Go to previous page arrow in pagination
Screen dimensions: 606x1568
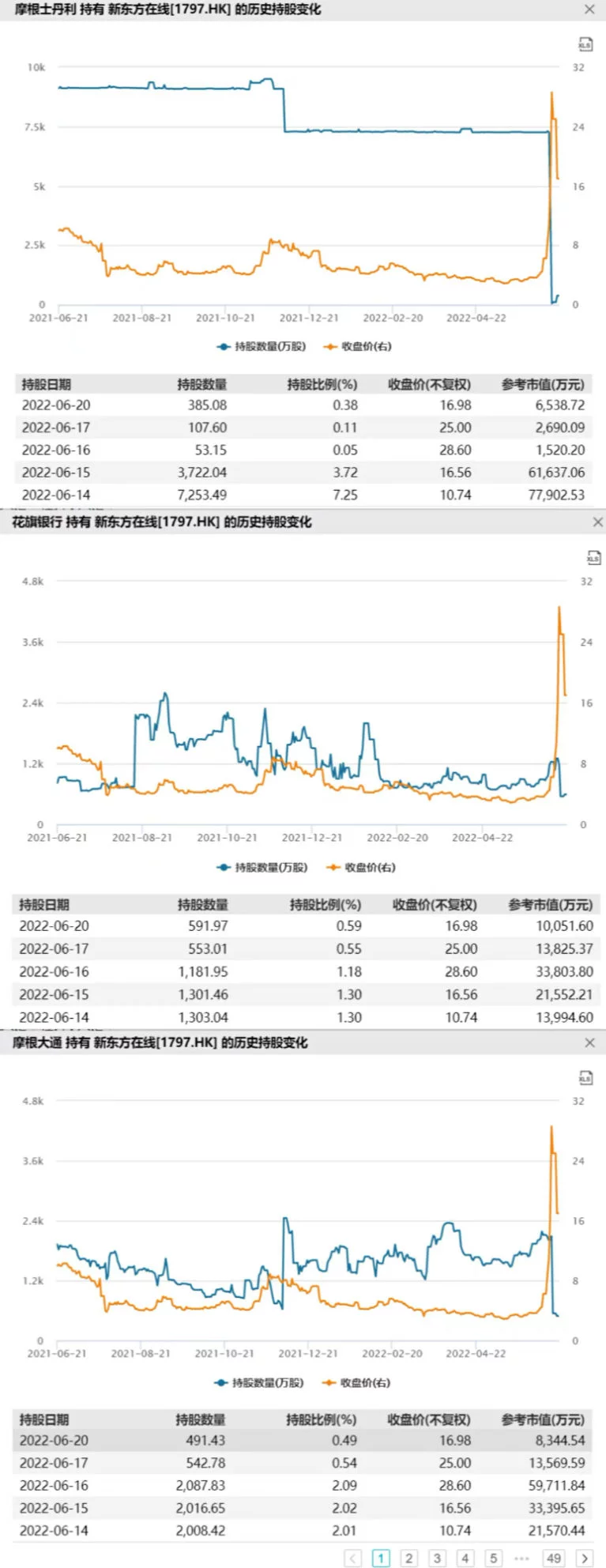[353, 1559]
